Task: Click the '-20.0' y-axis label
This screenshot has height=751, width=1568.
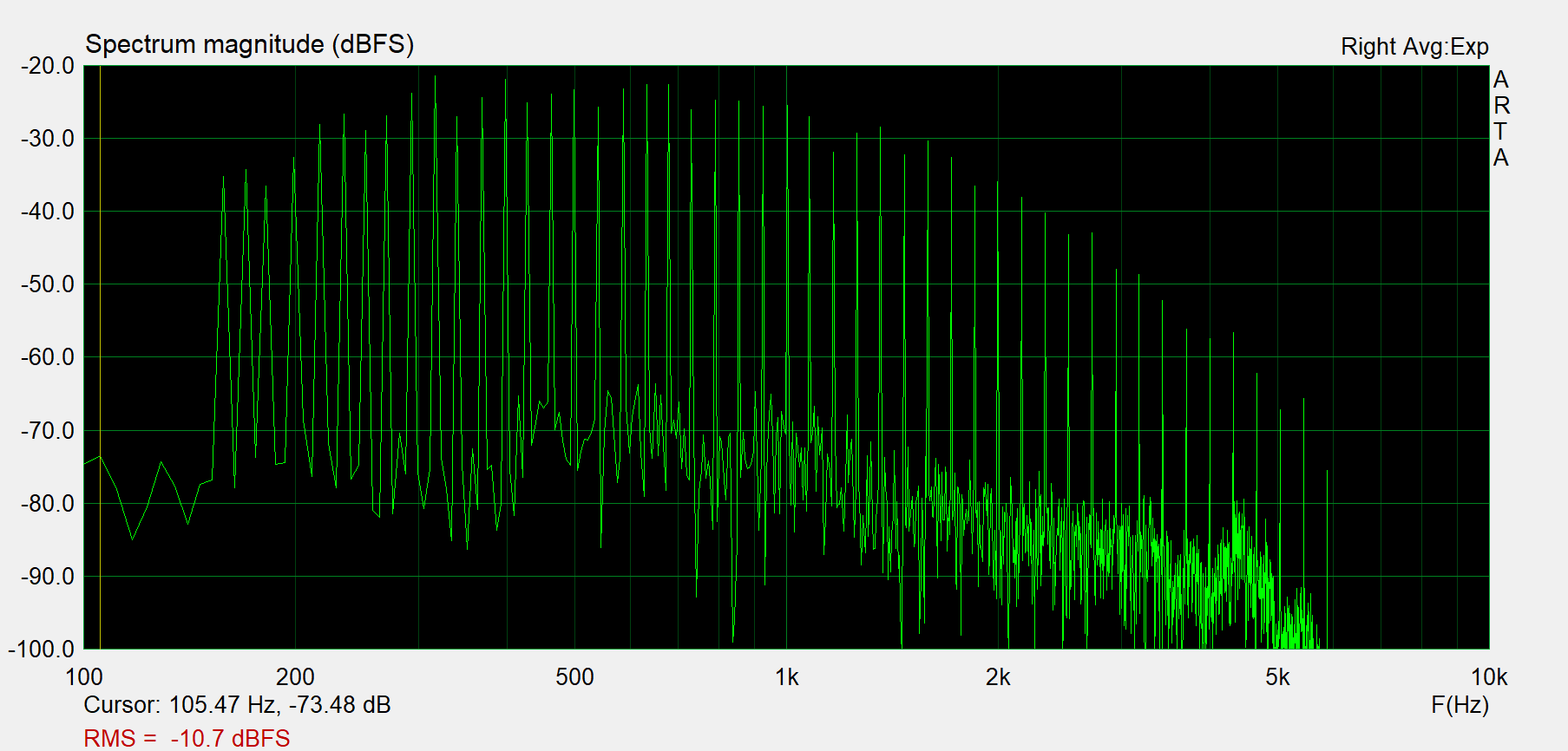Action: [48, 66]
